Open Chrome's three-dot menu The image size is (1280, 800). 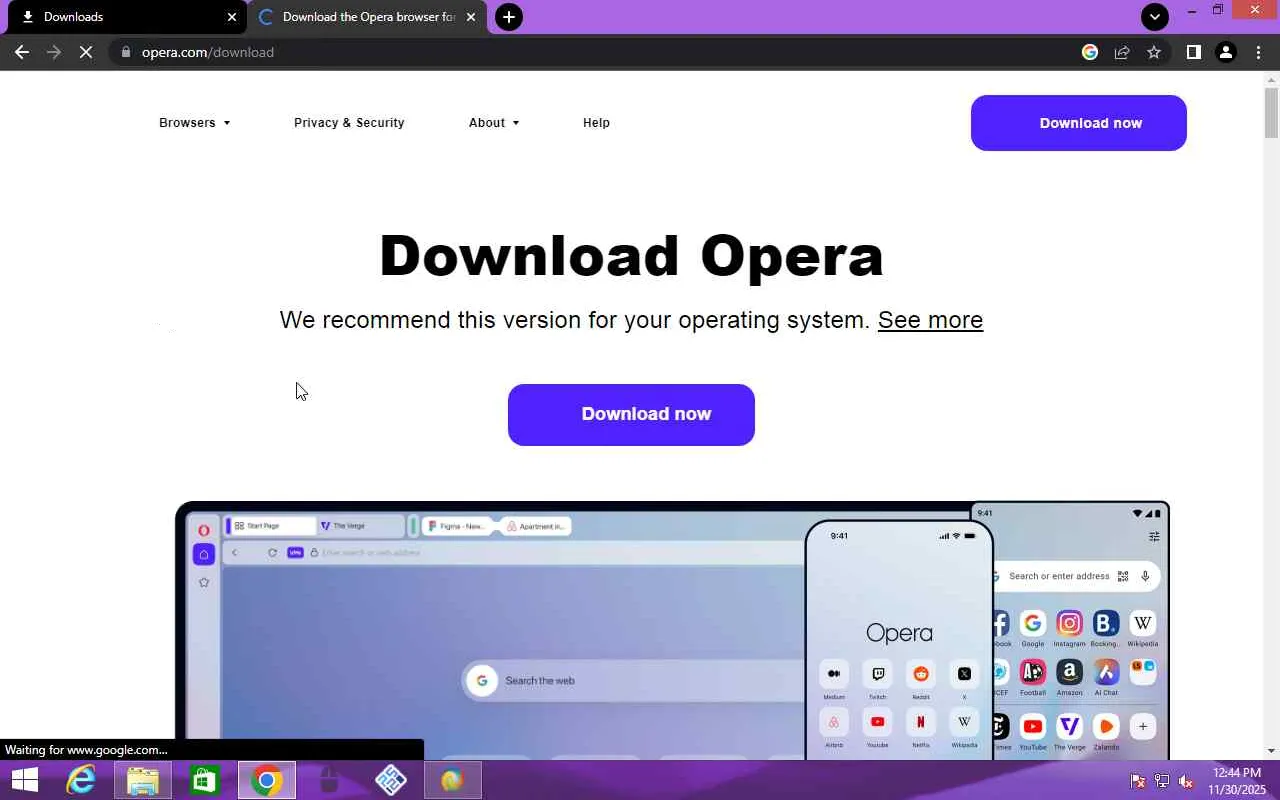1258,52
